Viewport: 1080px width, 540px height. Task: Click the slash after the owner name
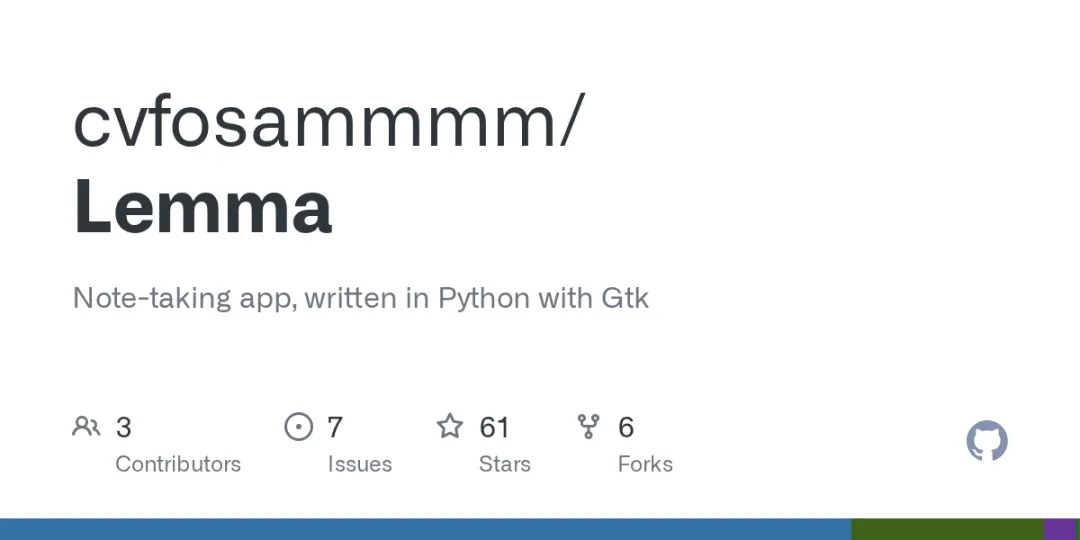tap(572, 121)
